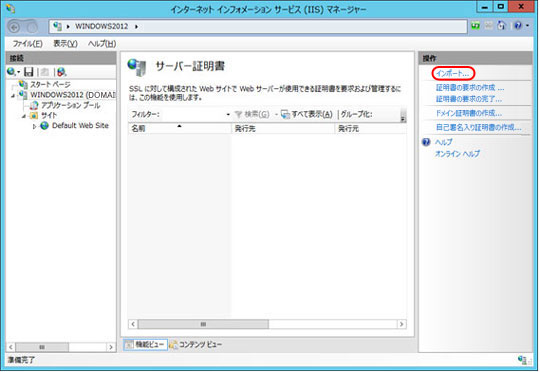Click the connections tree horizontal scrollbar thumb
540x372 pixels.
click(x=42, y=347)
